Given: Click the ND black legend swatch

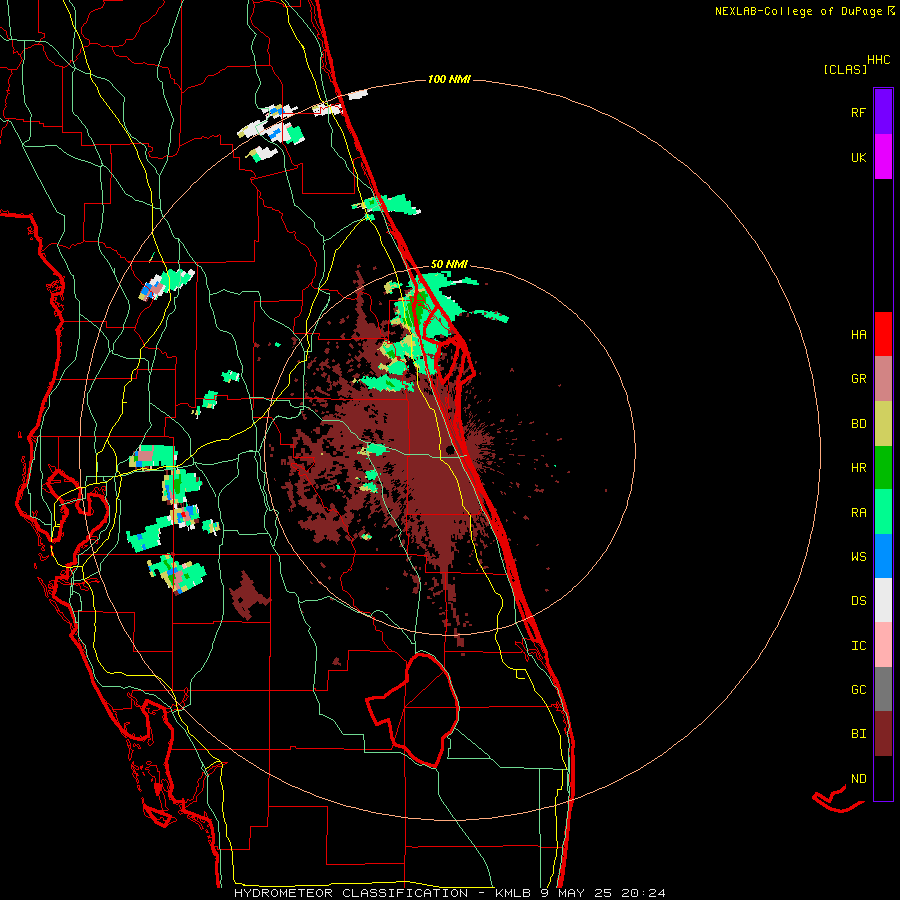Looking at the screenshot, I should [x=883, y=778].
